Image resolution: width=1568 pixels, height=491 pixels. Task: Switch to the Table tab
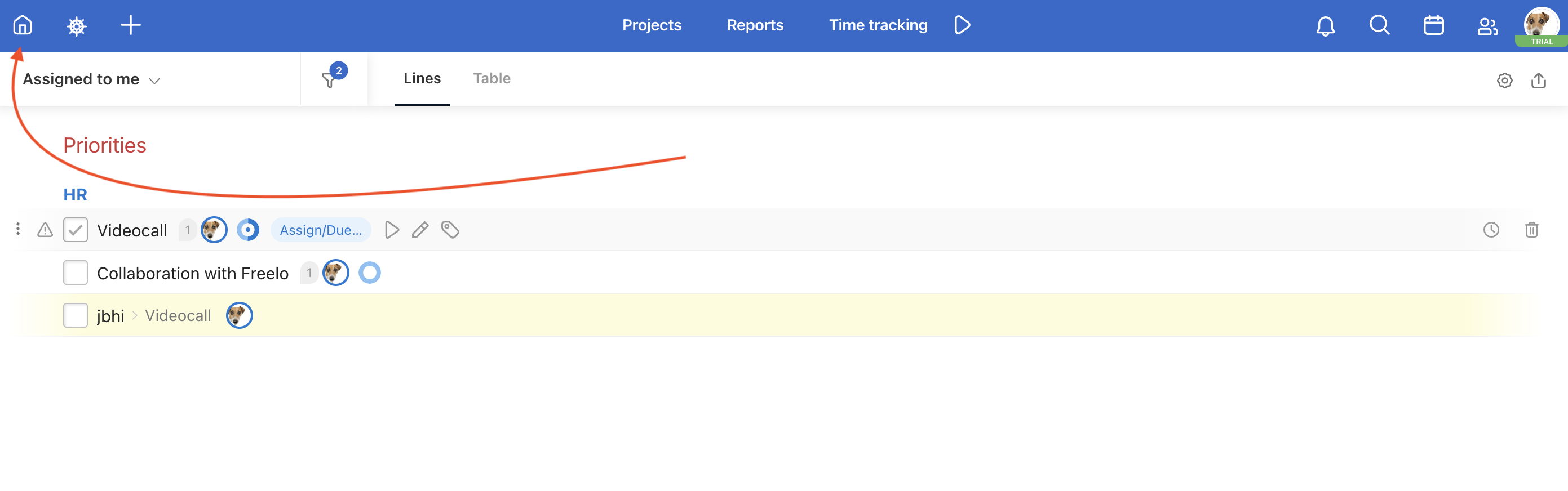[492, 78]
